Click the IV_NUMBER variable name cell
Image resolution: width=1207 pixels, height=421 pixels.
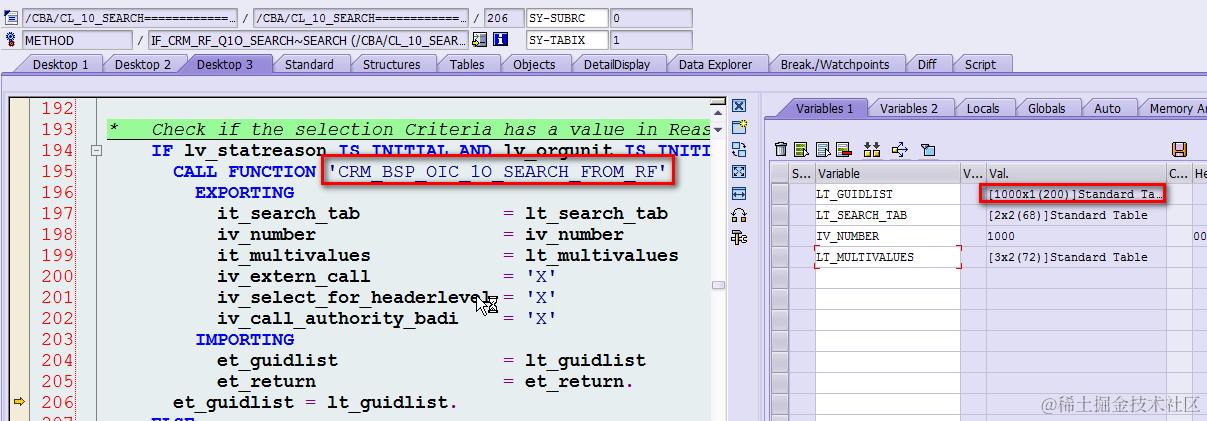tap(887, 236)
